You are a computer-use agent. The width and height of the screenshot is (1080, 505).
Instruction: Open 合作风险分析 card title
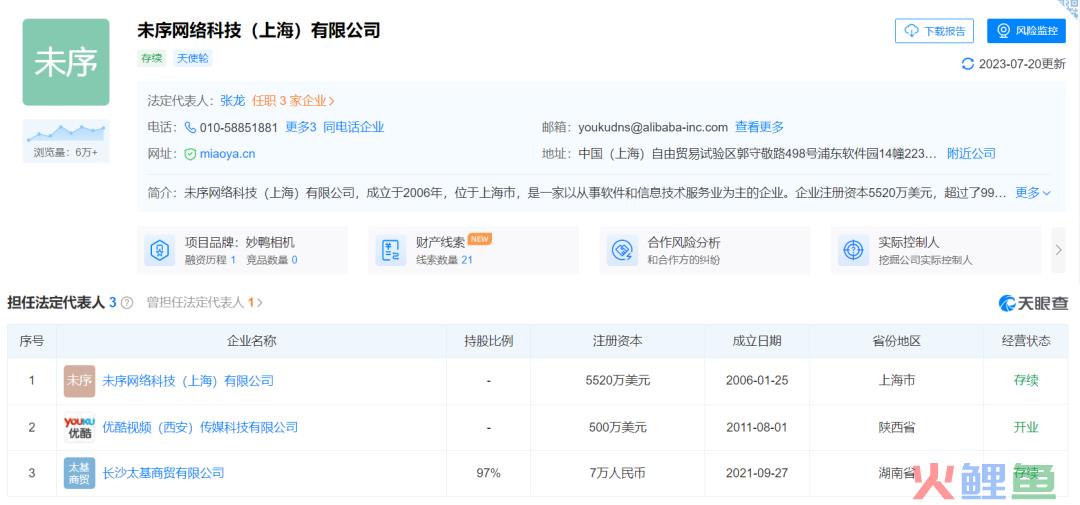(x=684, y=243)
